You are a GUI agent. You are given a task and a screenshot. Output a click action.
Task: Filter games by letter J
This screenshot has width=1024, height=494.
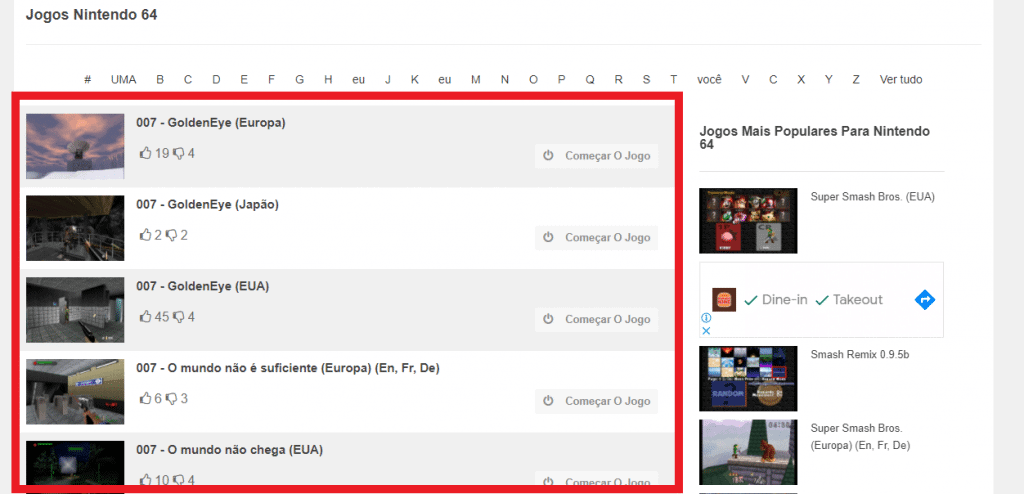(x=388, y=80)
